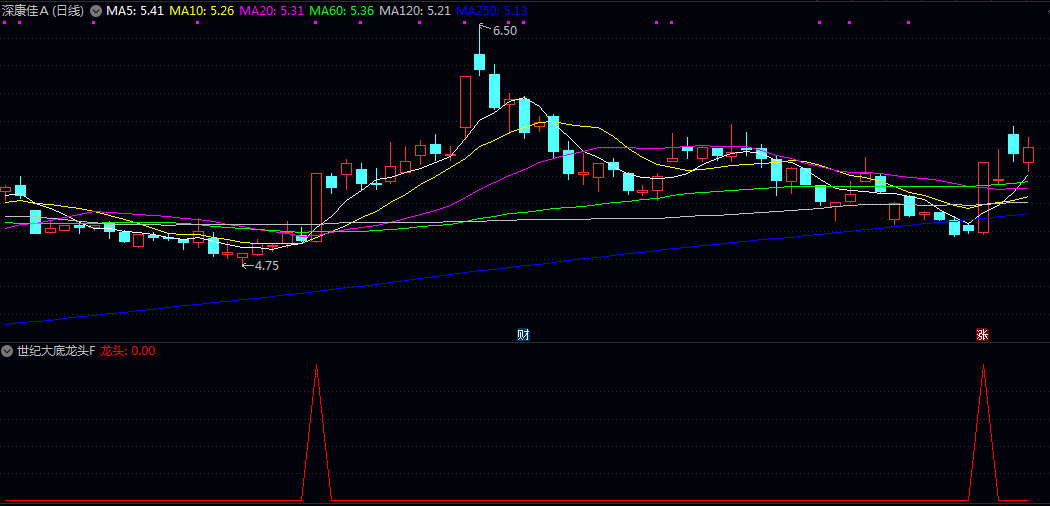
Task: Click the red 涨 event marker icon
Action: click(982, 335)
